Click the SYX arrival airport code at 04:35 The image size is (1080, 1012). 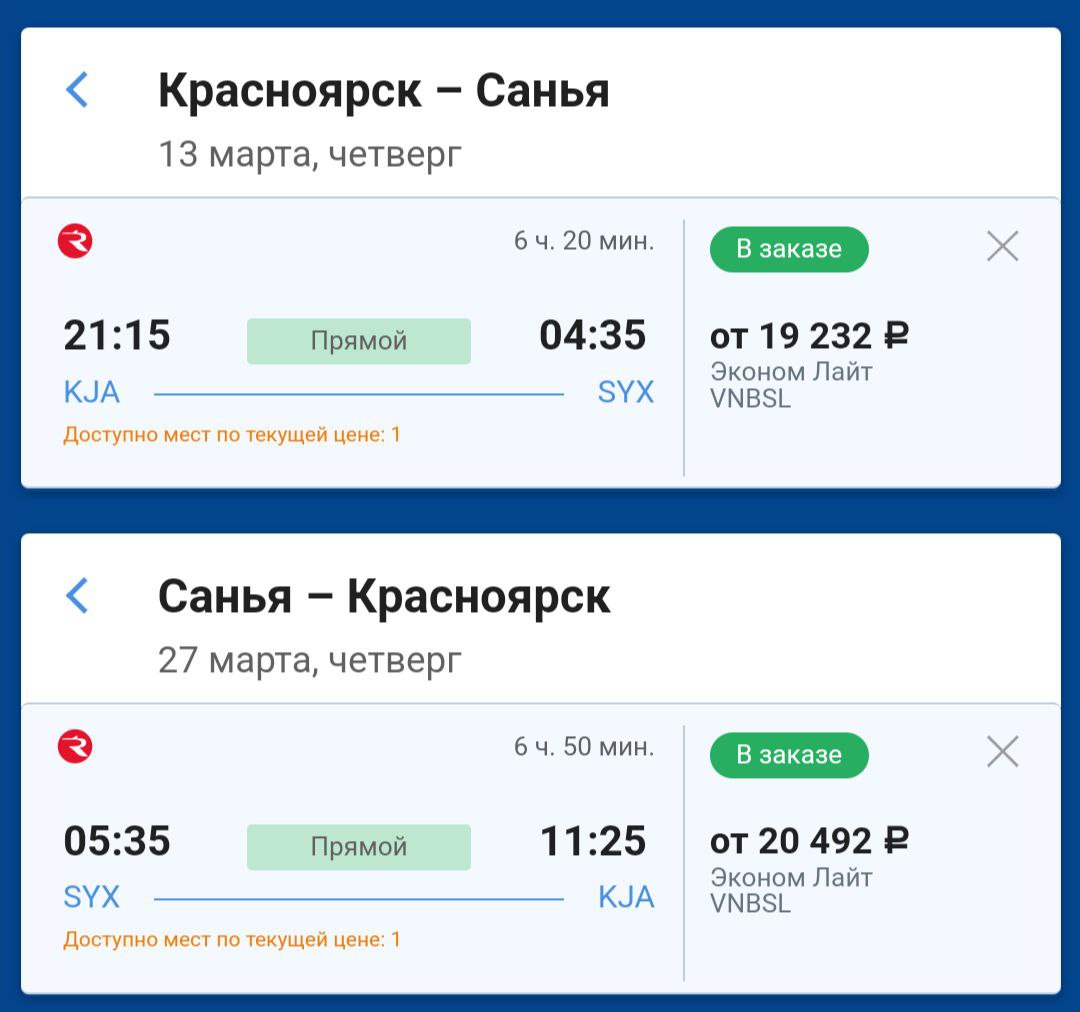626,393
